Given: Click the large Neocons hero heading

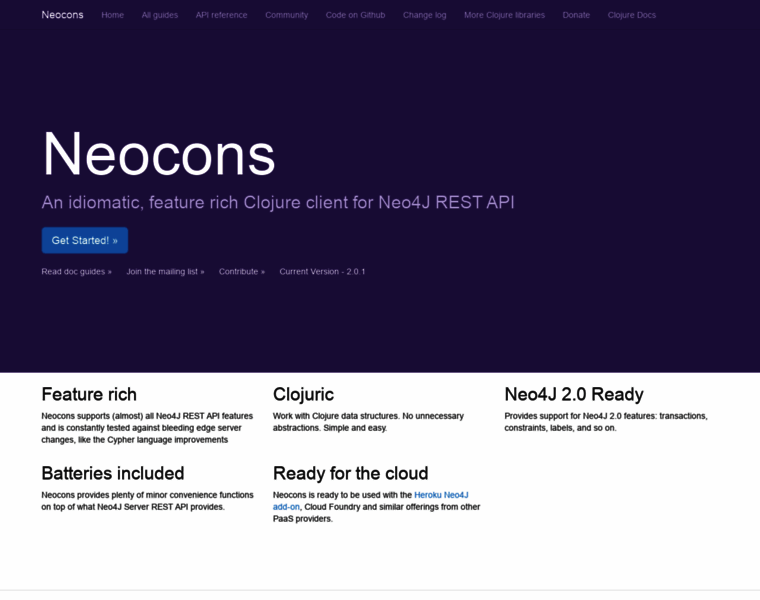Looking at the screenshot, I should [159, 154].
